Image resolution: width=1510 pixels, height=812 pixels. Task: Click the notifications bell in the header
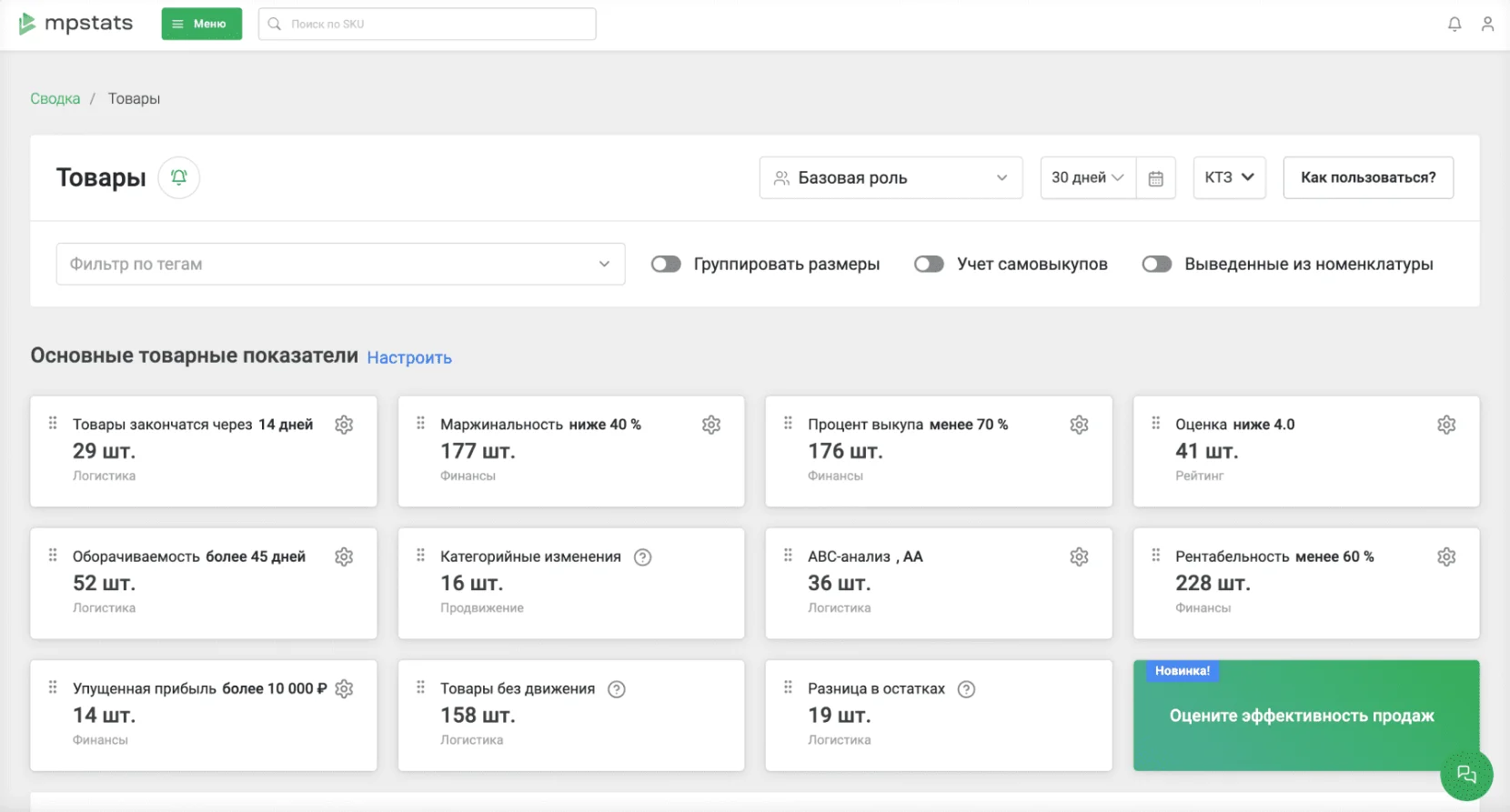1455,25
